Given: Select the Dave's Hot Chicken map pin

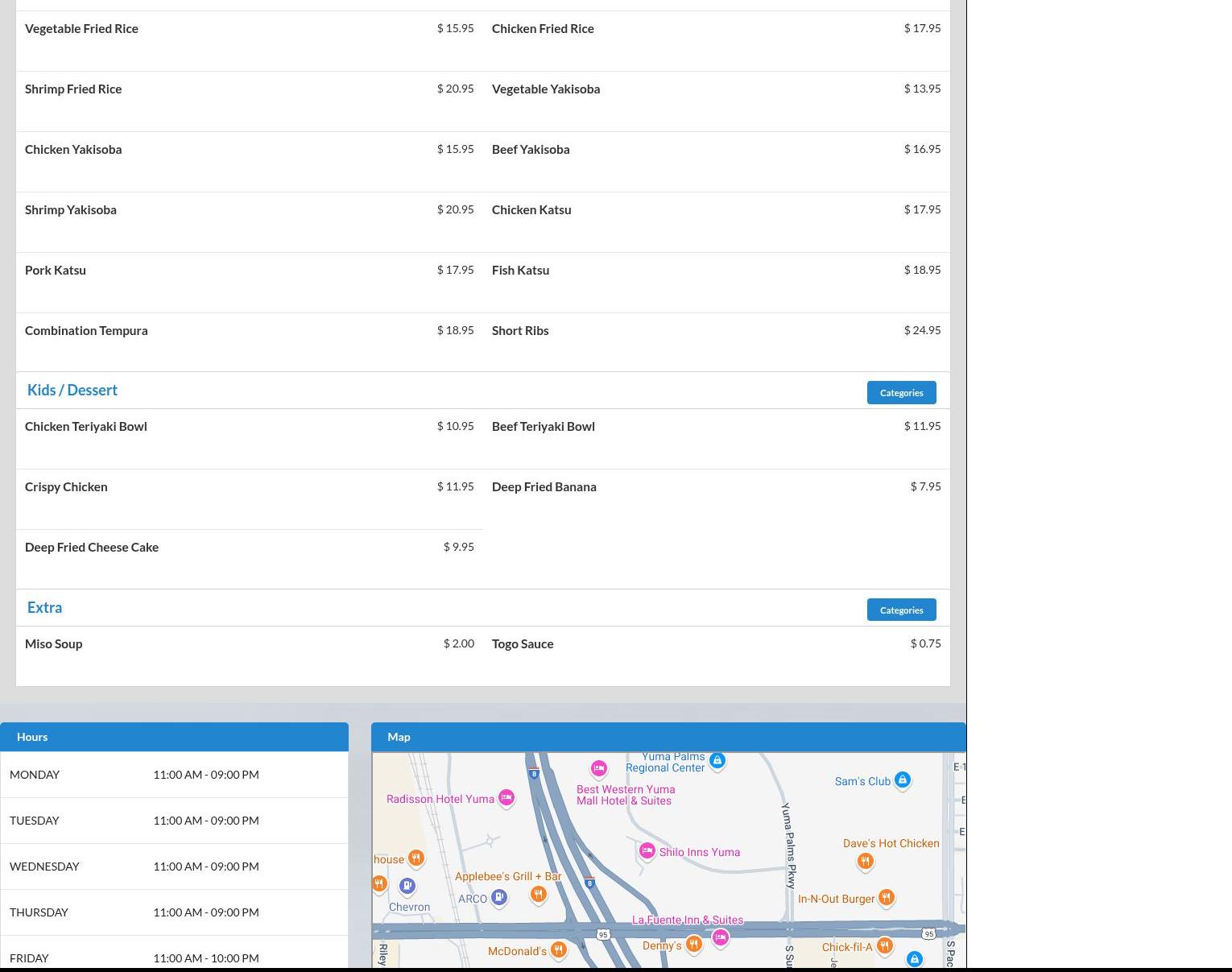Looking at the screenshot, I should (x=865, y=861).
